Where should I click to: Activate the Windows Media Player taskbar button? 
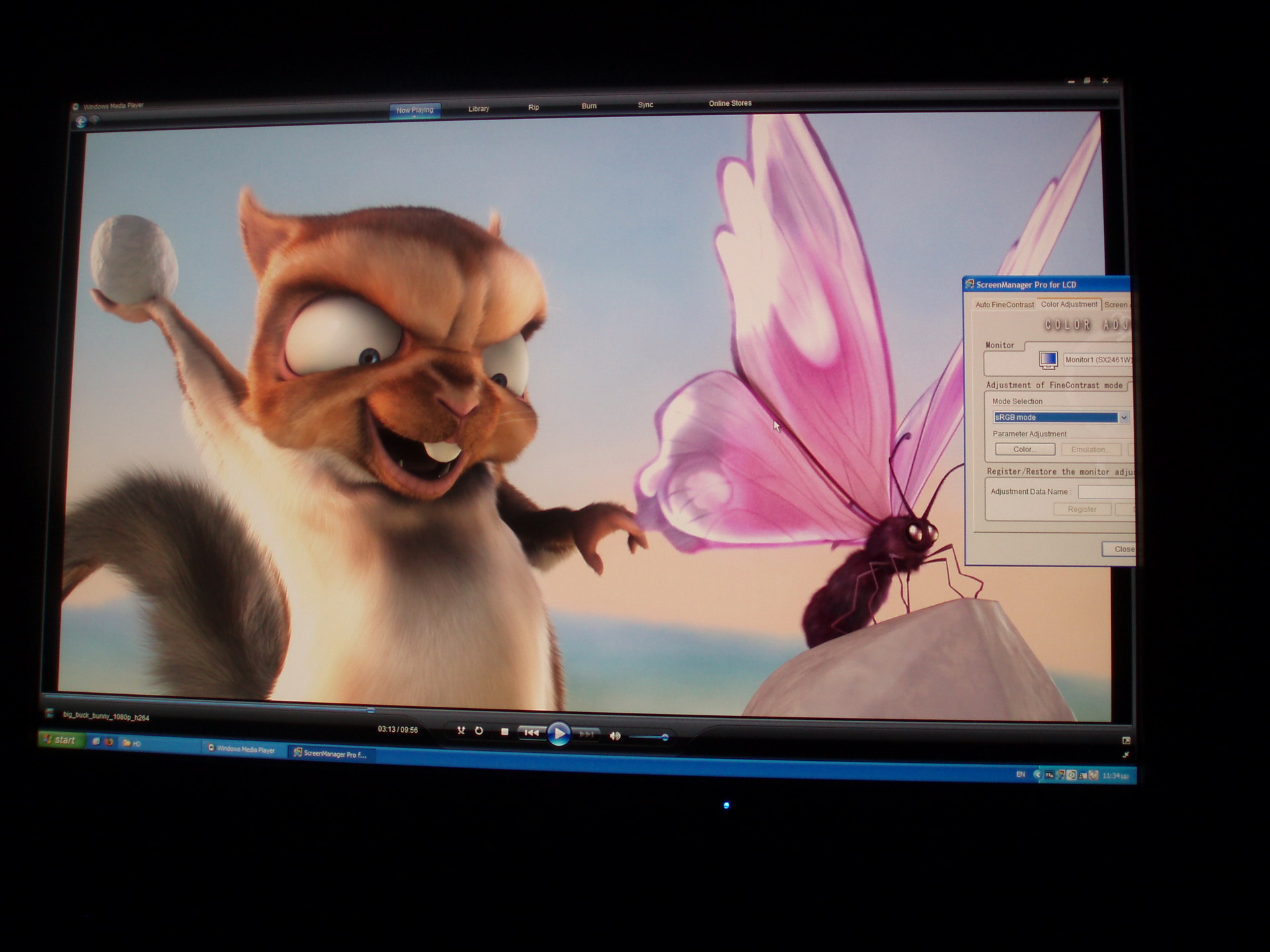coord(243,749)
